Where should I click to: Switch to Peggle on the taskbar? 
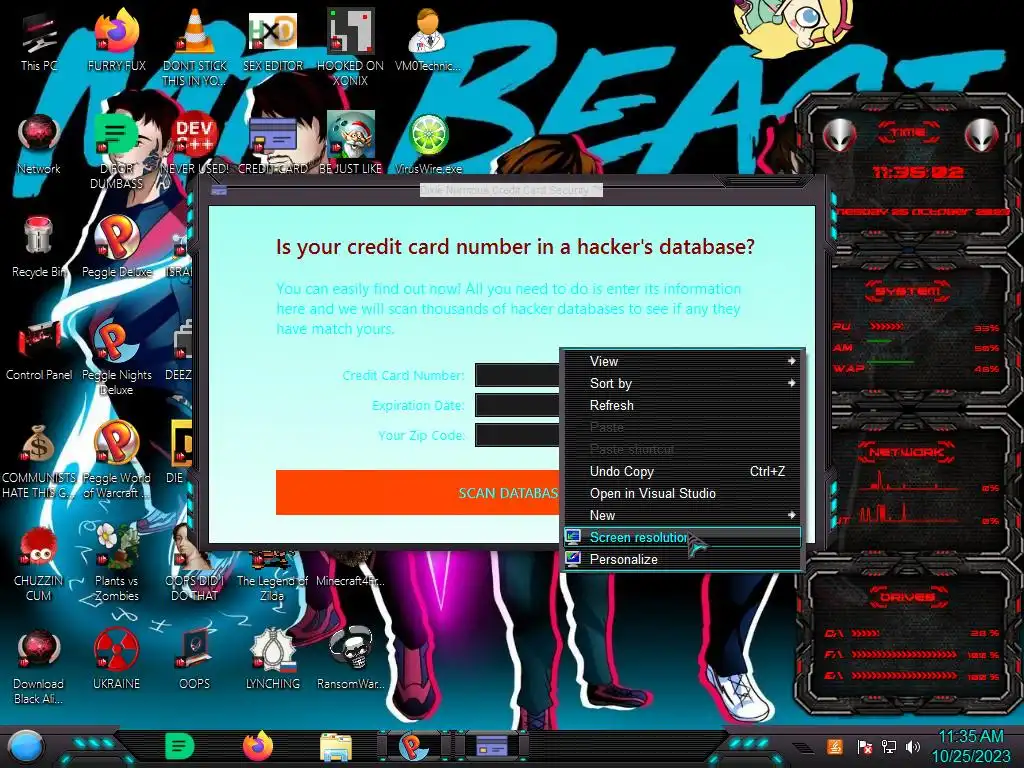point(413,746)
